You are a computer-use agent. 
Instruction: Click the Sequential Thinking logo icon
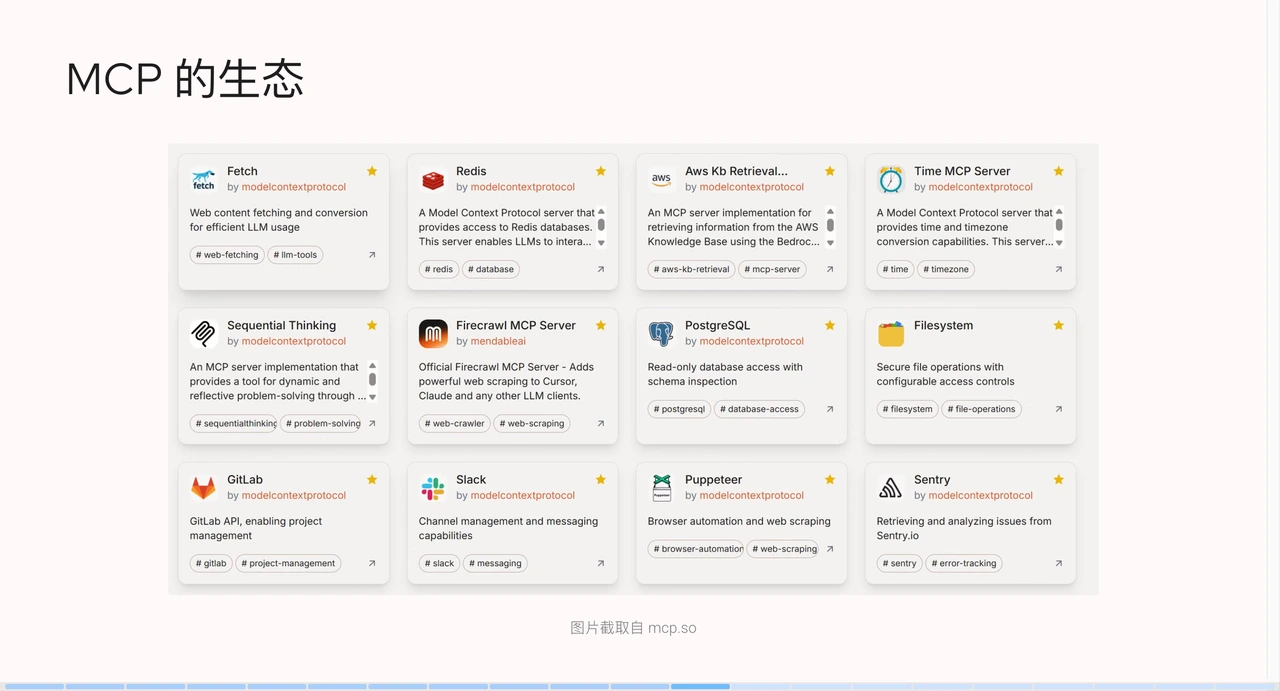[x=204, y=334]
